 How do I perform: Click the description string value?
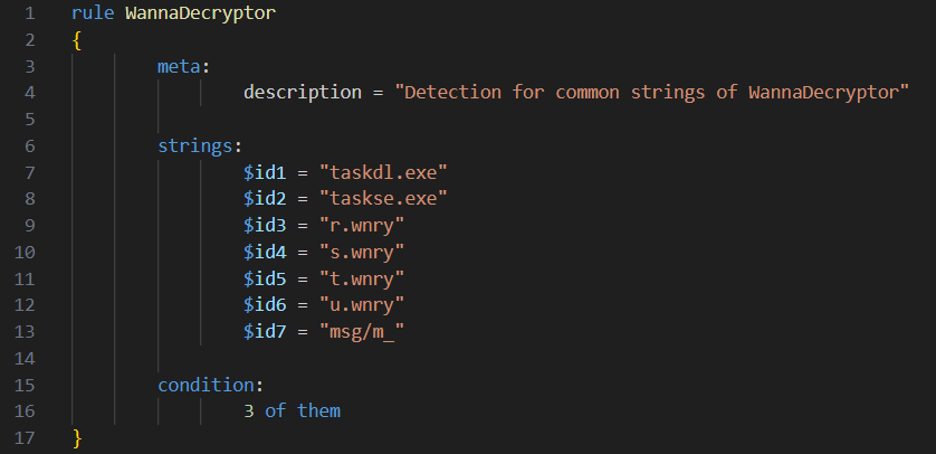coord(652,92)
